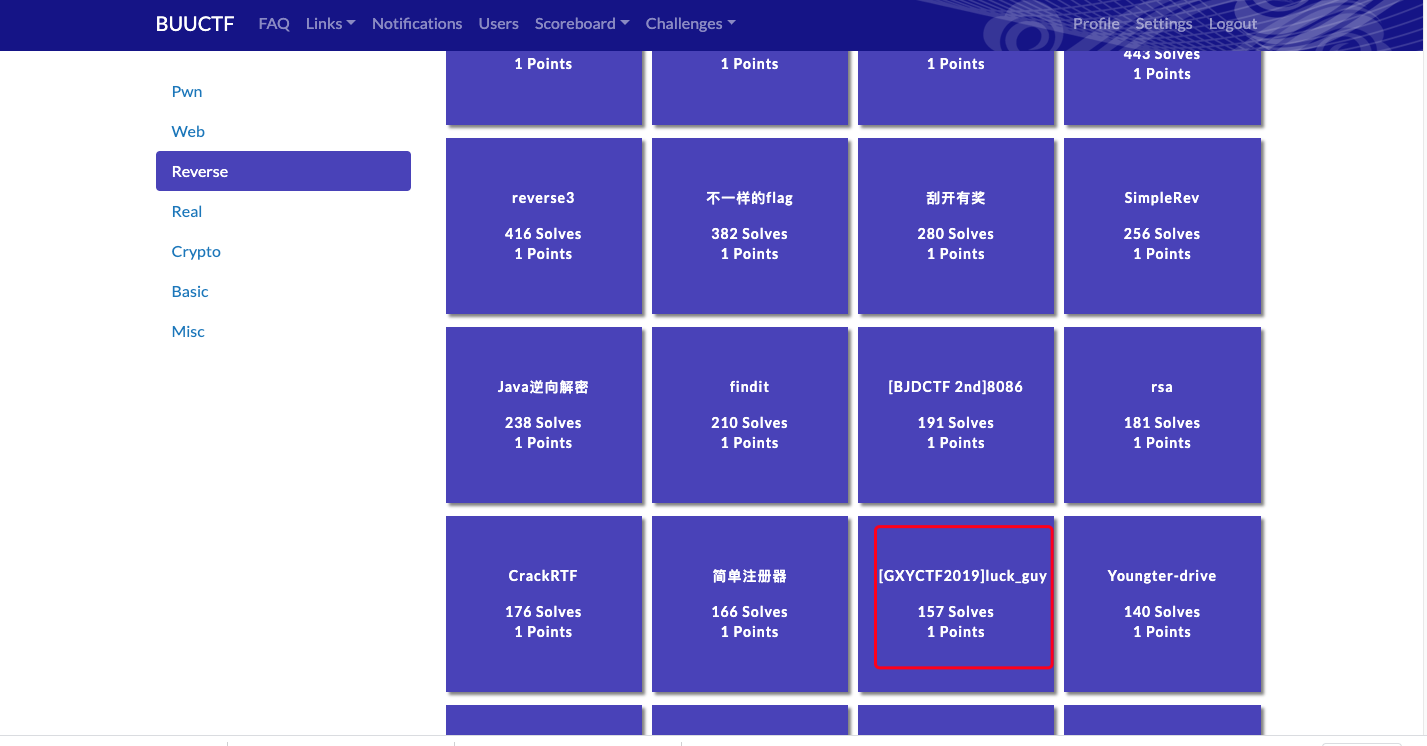
Task: Open the Settings page
Action: [1163, 23]
